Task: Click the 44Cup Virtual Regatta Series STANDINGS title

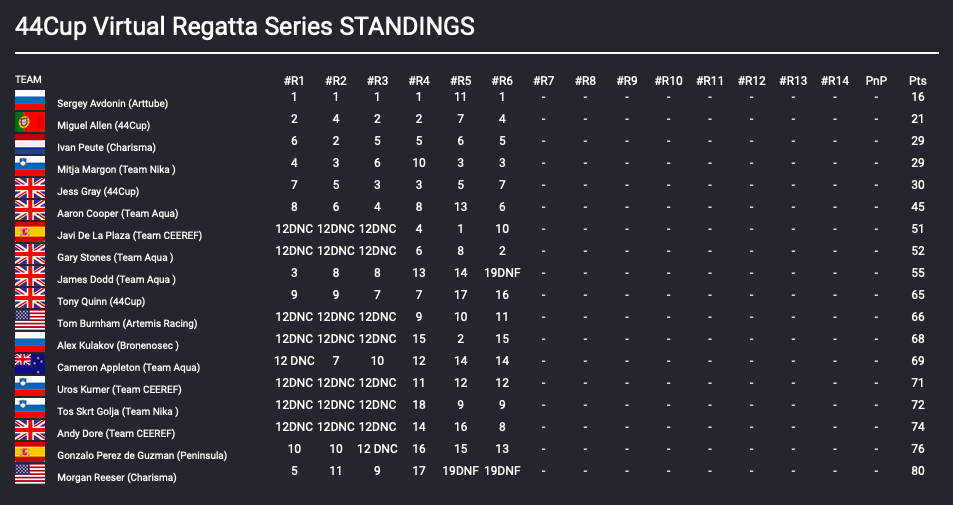Action: point(244,27)
